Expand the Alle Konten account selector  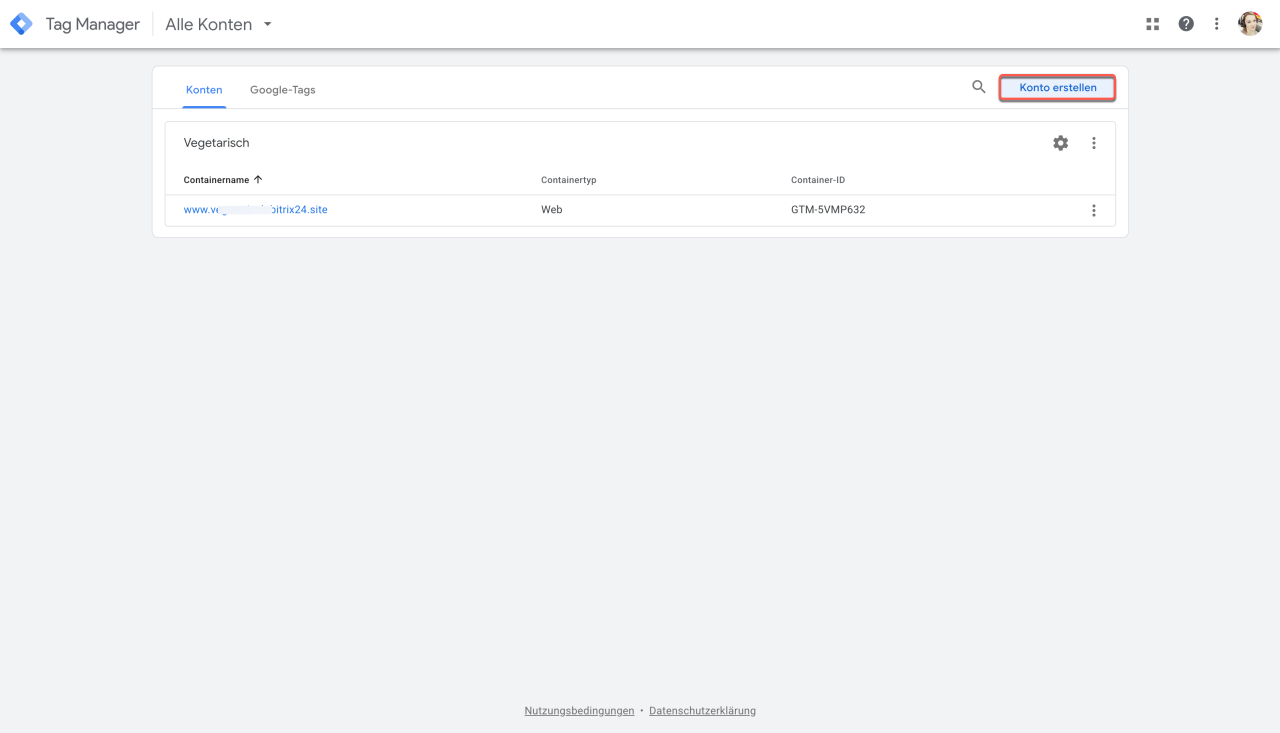pos(219,24)
